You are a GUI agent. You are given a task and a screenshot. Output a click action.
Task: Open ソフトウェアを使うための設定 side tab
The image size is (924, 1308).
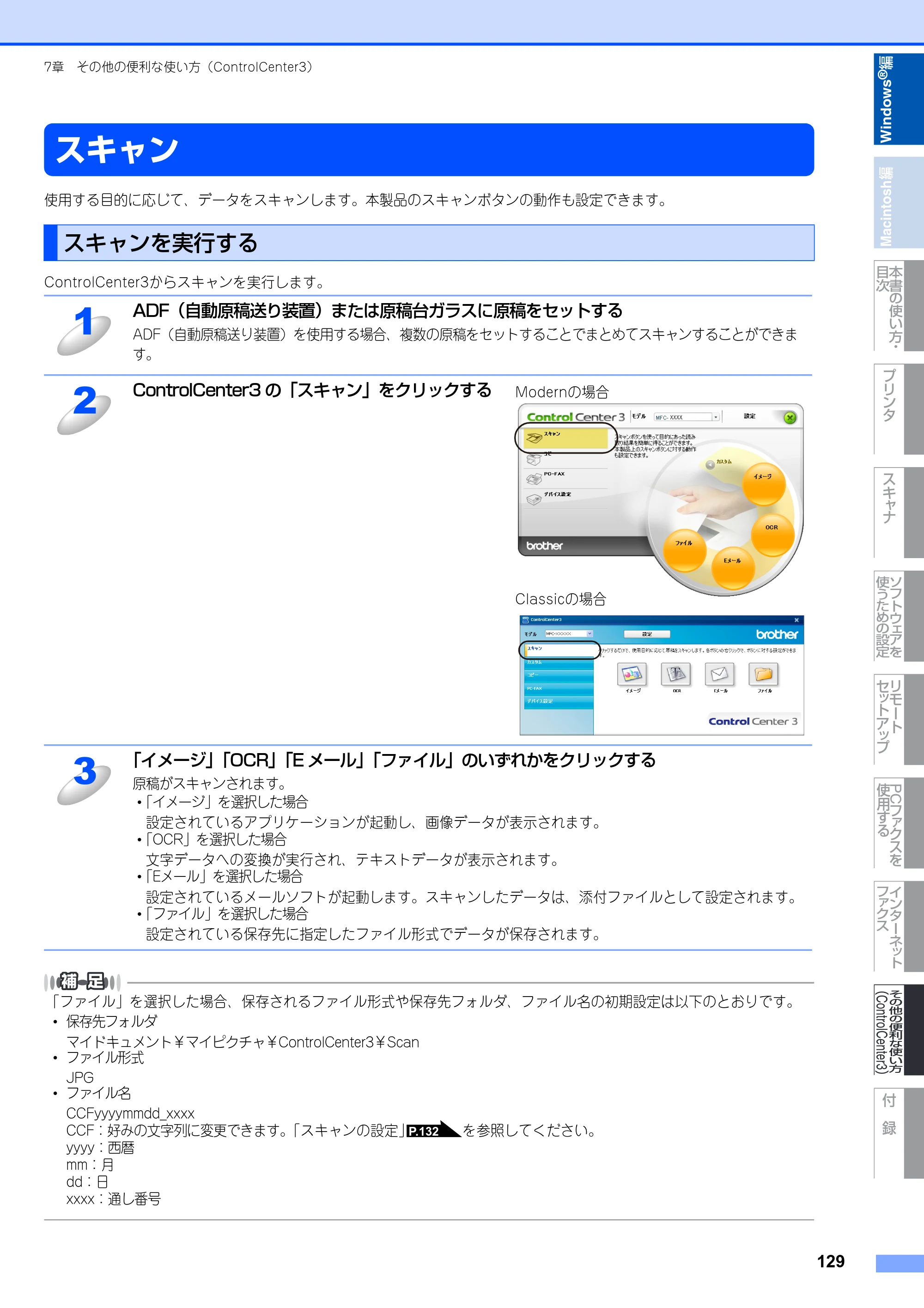pyautogui.click(x=899, y=616)
